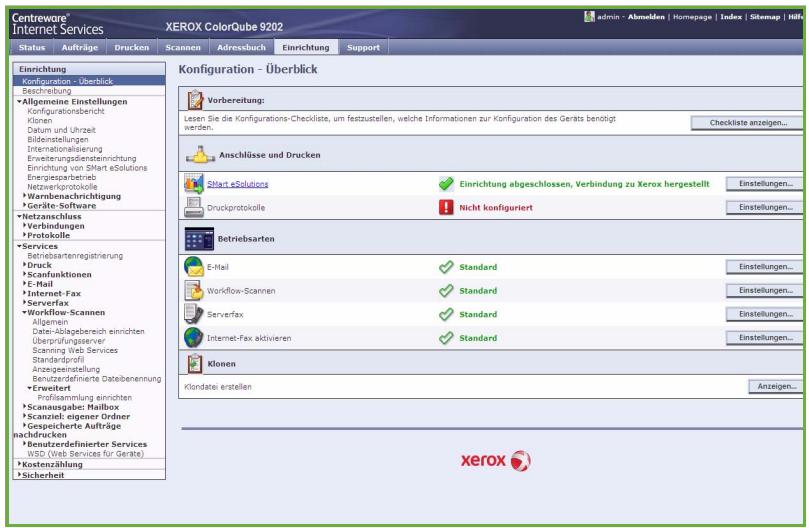Expand the Geräte-Software tree node
The height and width of the screenshot is (528, 809).
pyautogui.click(x=24, y=205)
